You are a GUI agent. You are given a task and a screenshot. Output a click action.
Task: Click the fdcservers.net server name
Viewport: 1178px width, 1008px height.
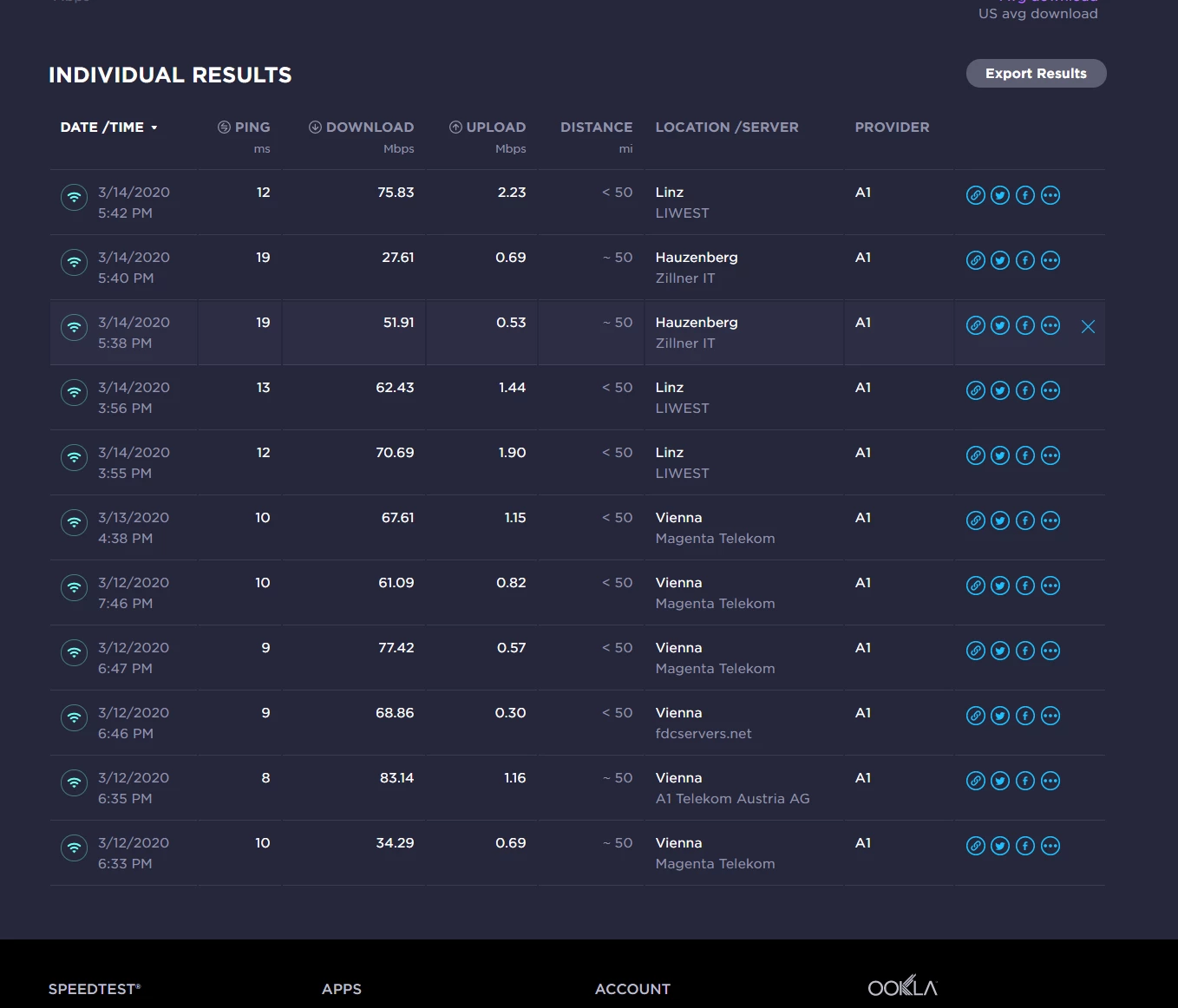coord(704,734)
